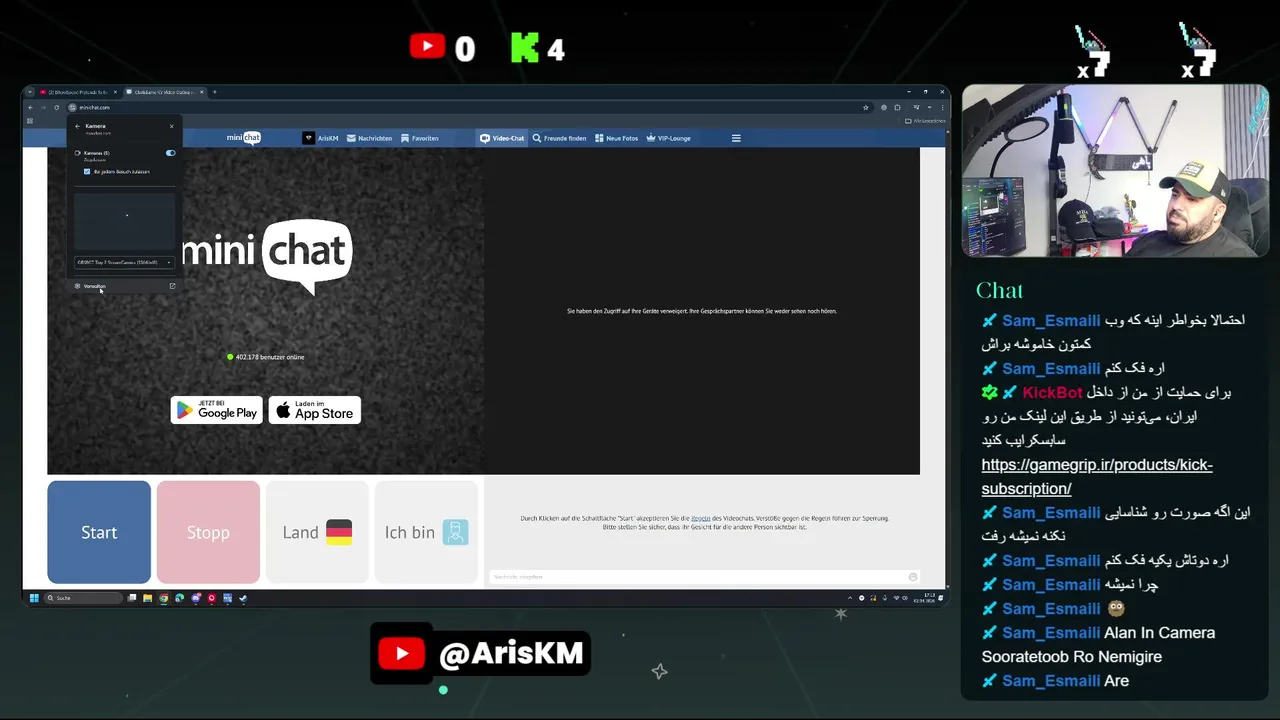1280x720 pixels.
Task: Click the pink Stopp button
Action: [208, 532]
